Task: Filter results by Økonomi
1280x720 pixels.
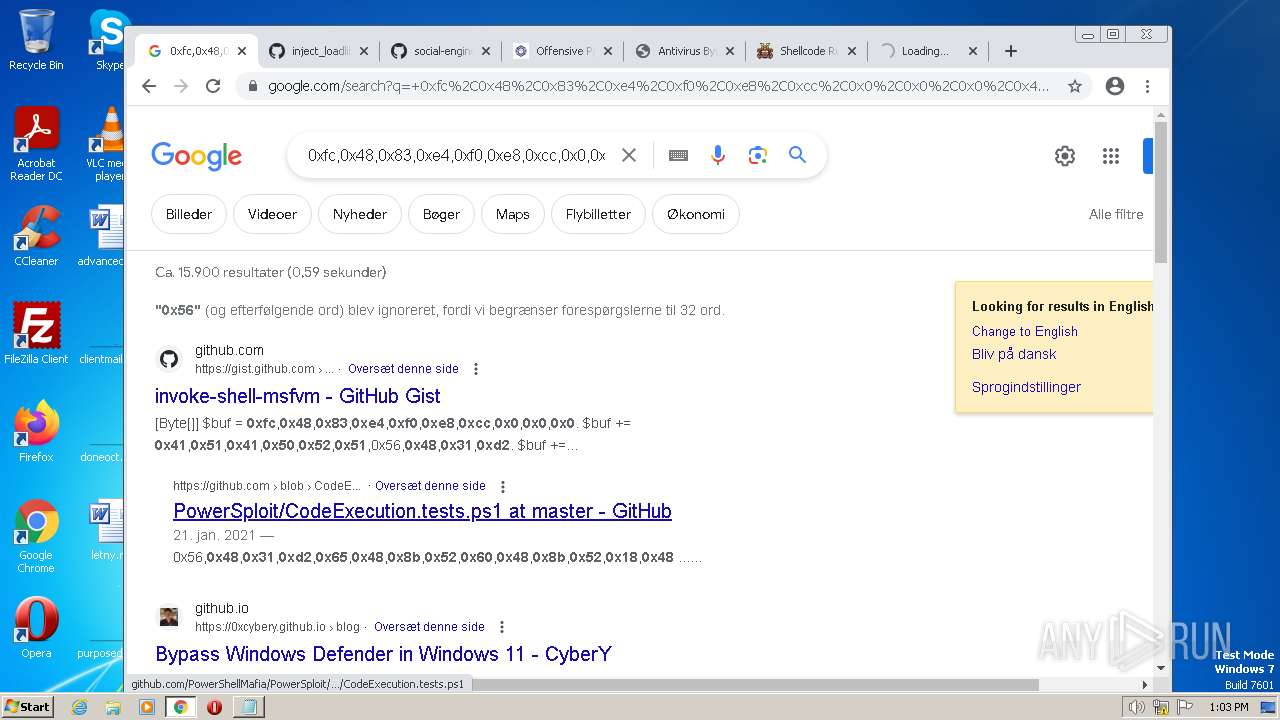Action: click(x=696, y=214)
